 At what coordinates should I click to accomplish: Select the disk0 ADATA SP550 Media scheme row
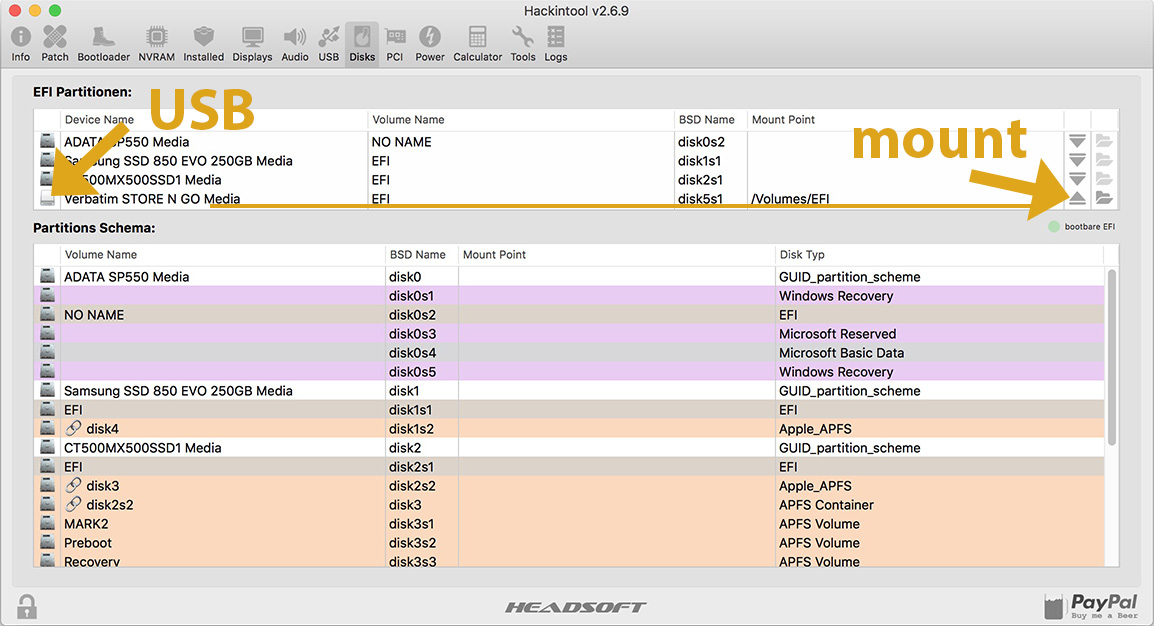569,277
